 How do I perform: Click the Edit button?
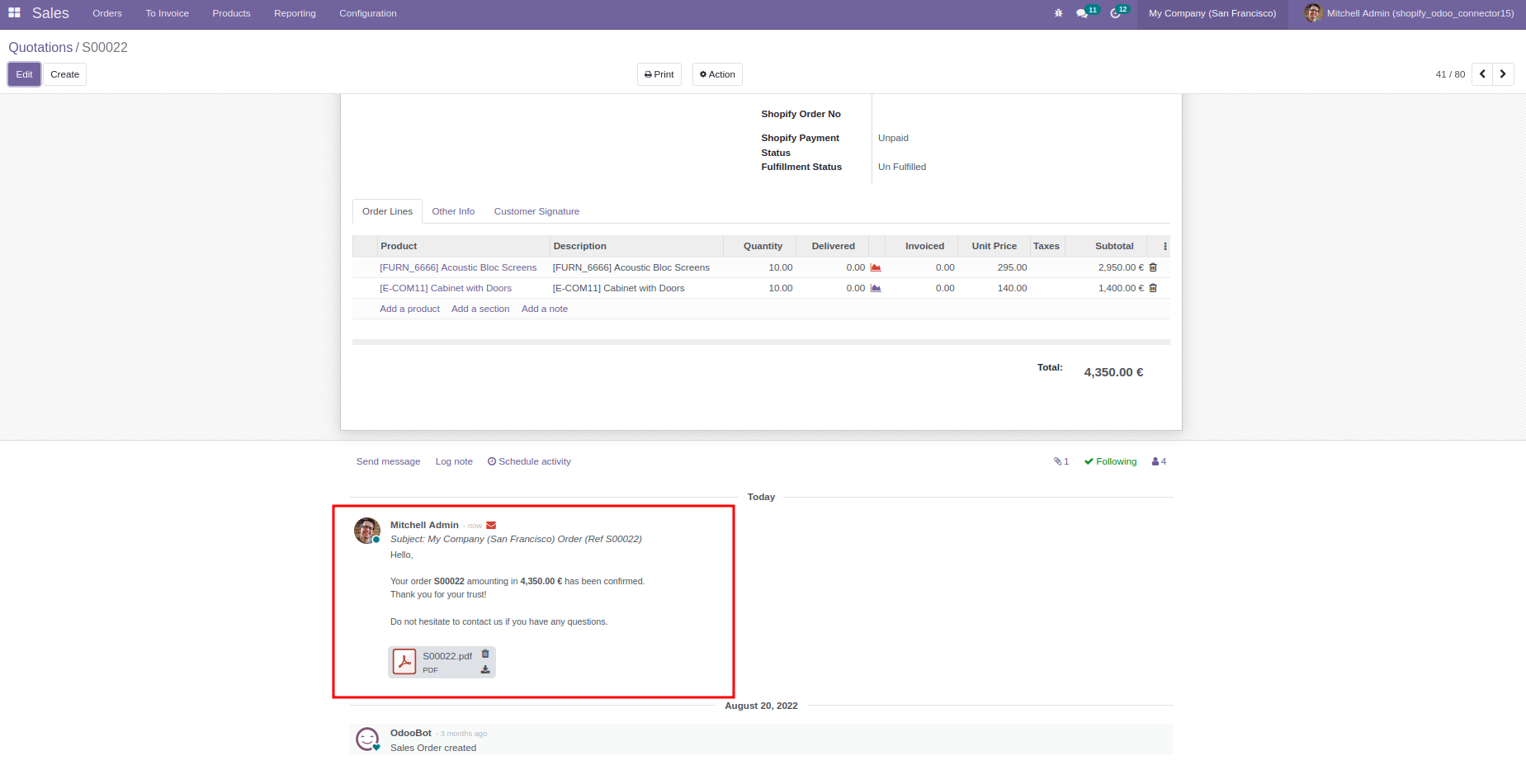point(24,74)
